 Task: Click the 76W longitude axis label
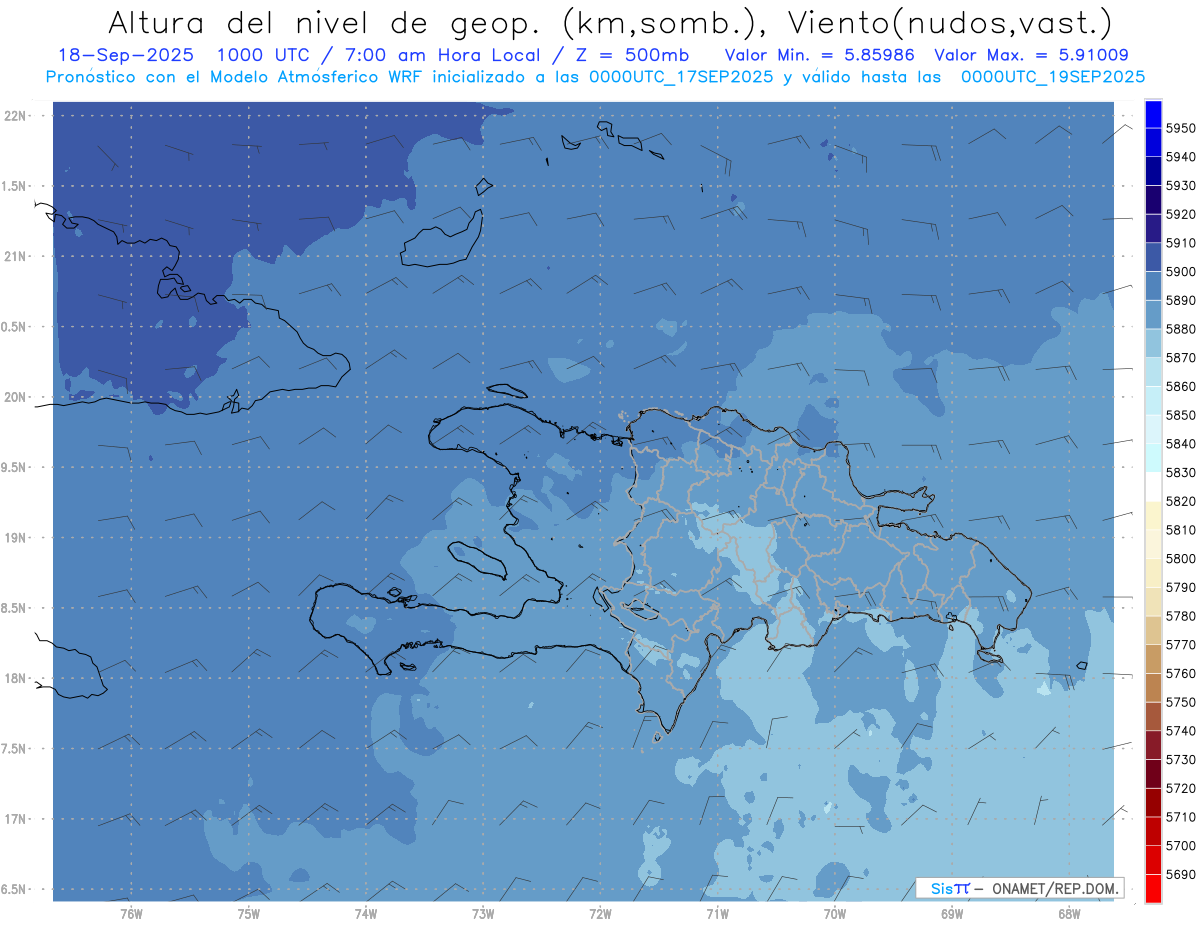click(x=131, y=913)
